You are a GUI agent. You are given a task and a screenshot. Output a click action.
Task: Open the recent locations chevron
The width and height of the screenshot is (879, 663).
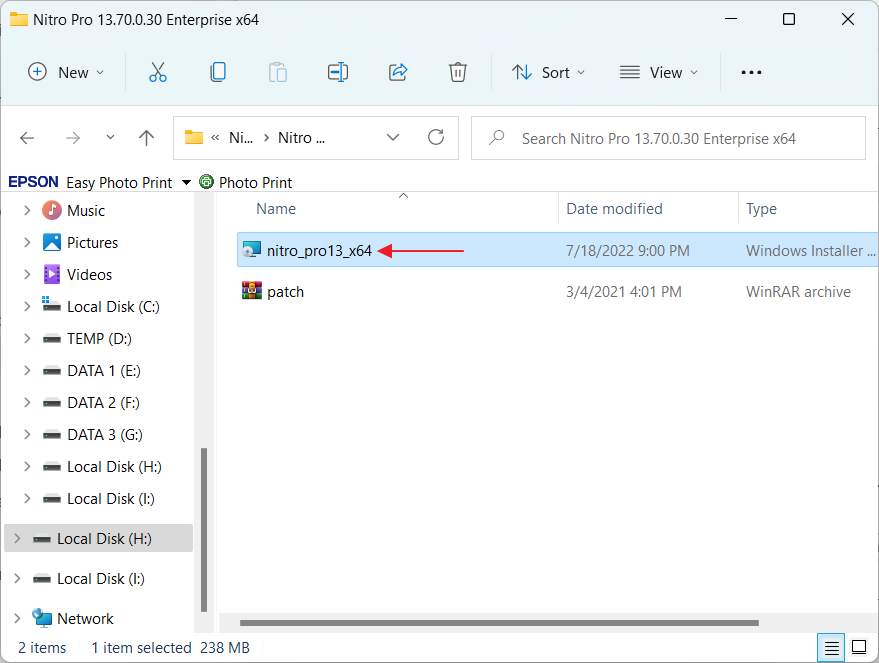coord(110,137)
